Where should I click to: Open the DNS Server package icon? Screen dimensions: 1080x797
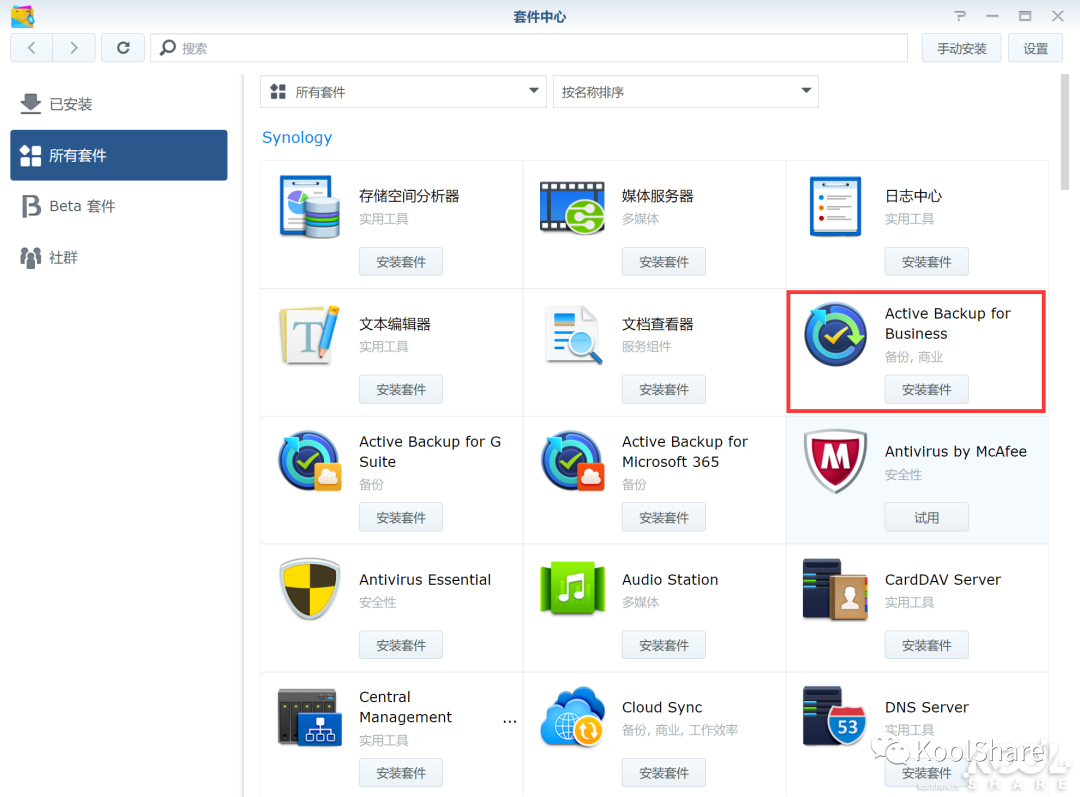click(x=835, y=717)
